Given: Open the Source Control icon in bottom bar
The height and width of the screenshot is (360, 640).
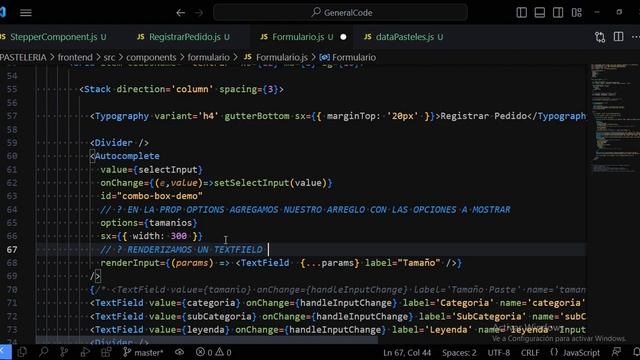Looking at the screenshot, I should coord(64,352).
